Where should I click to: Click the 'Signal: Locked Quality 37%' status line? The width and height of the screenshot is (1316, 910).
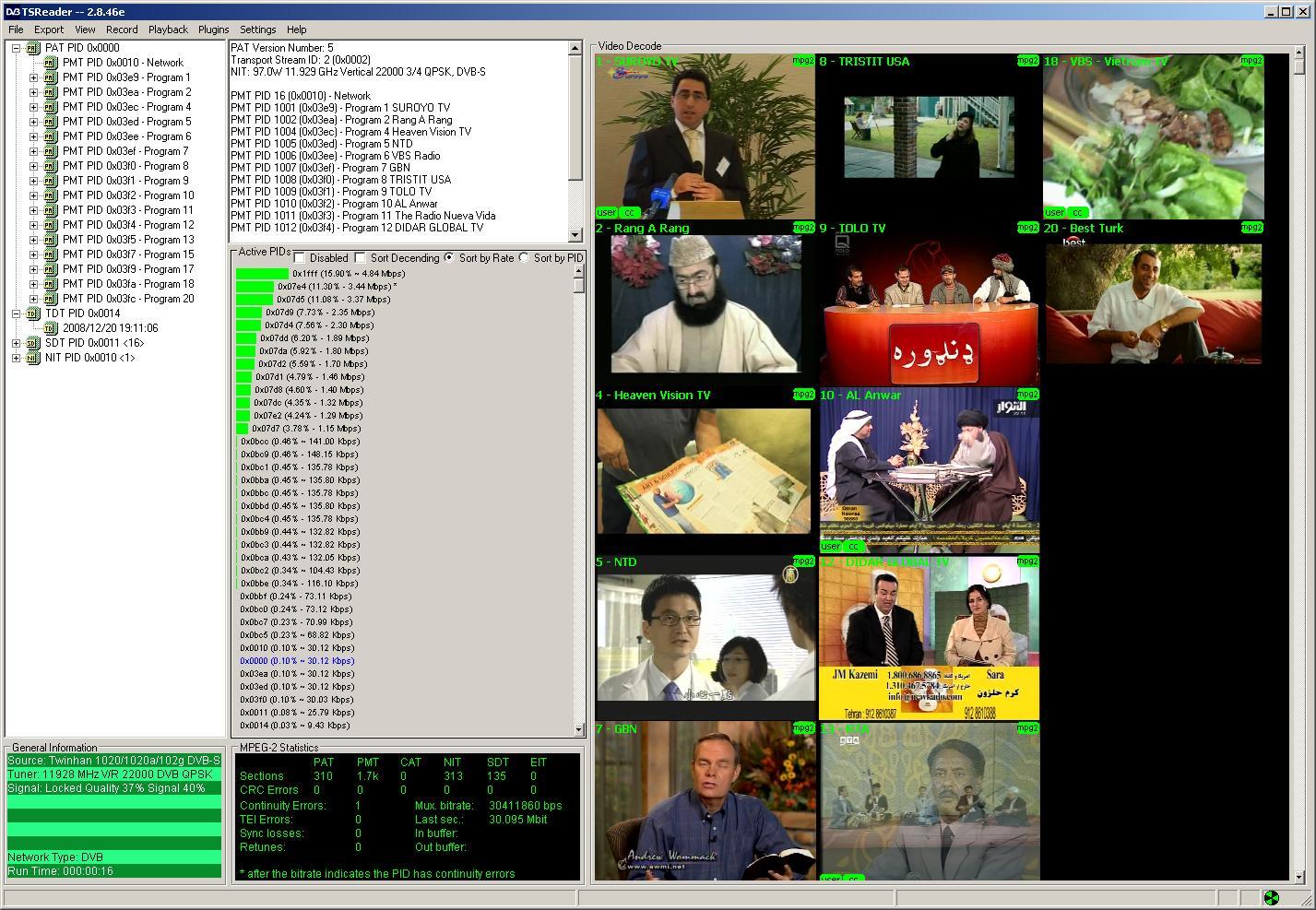click(114, 788)
